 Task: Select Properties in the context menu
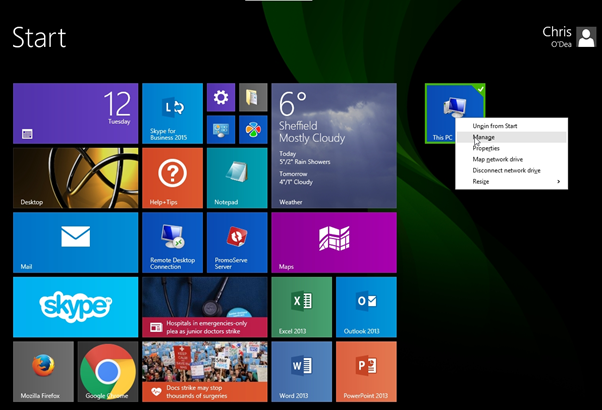coord(511,148)
